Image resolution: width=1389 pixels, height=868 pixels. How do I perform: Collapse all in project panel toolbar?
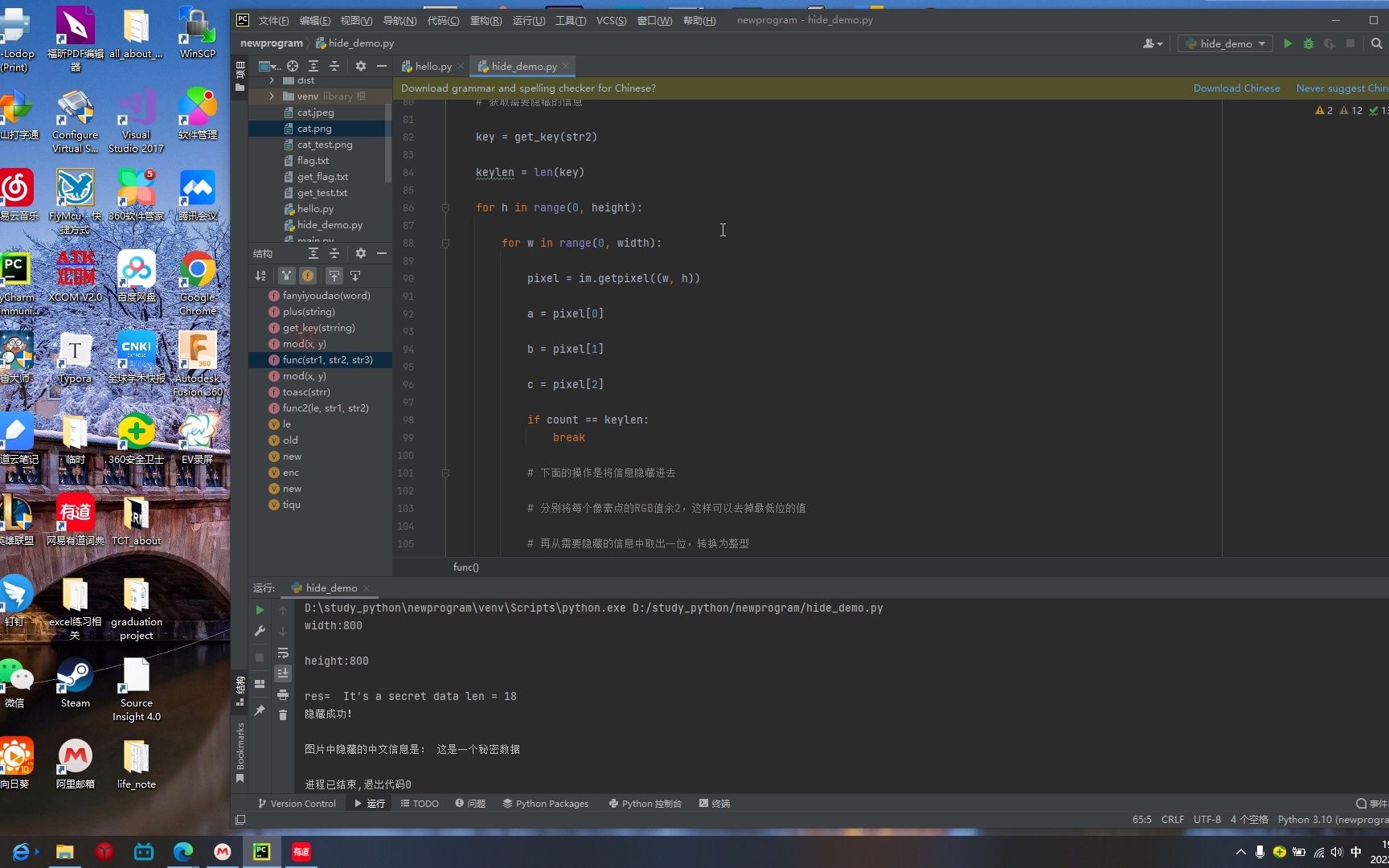point(334,66)
